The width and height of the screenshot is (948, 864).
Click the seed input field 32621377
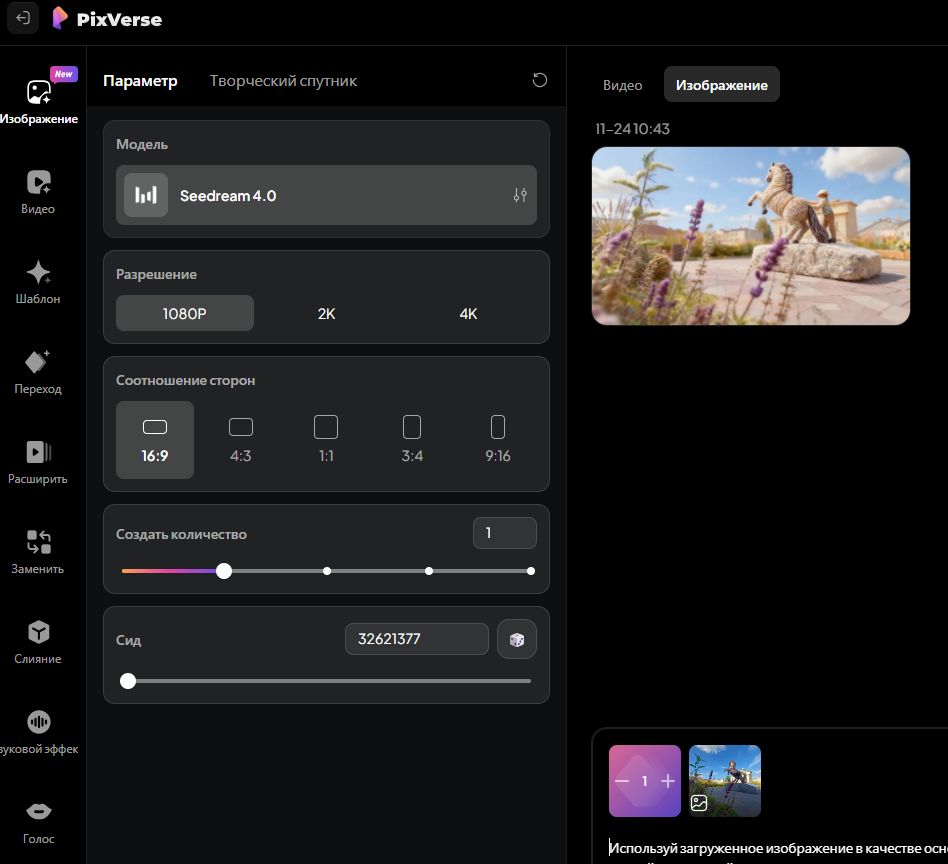417,639
